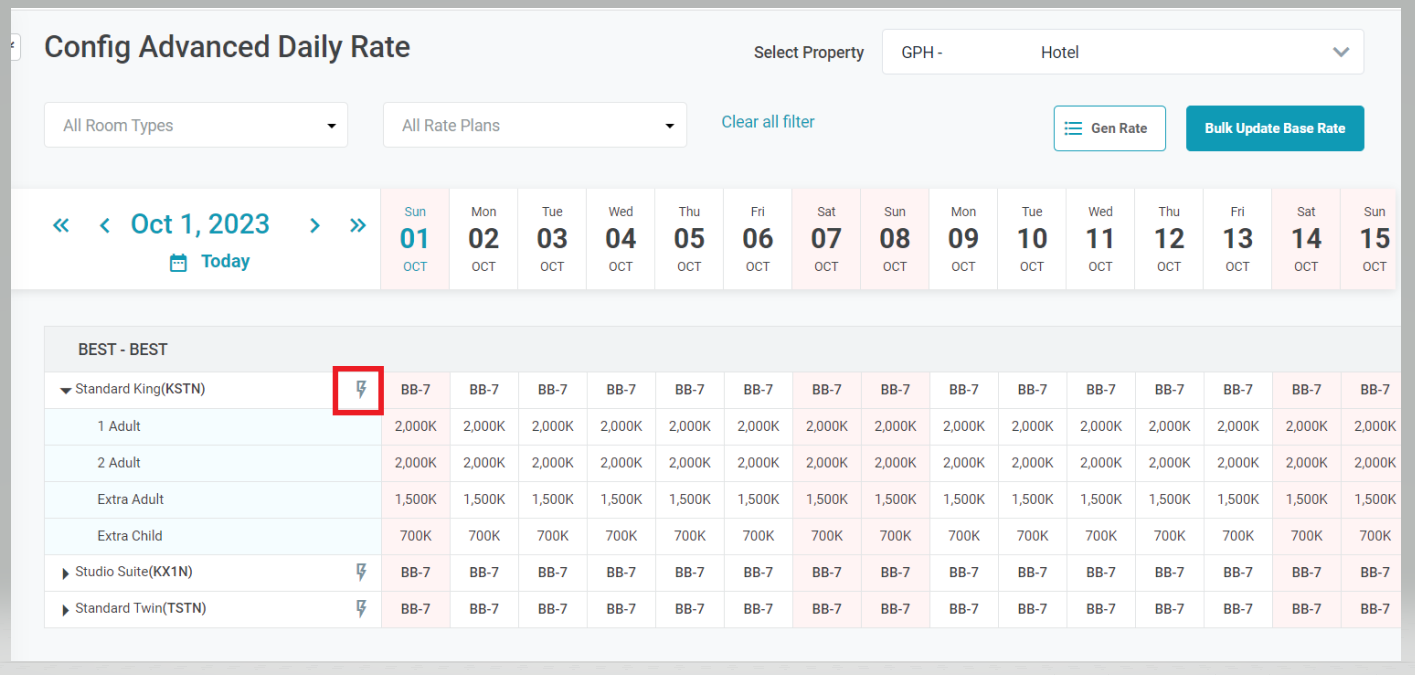Click the lightning bolt icon for Standard King
The height and width of the screenshot is (675, 1415).
click(362, 390)
